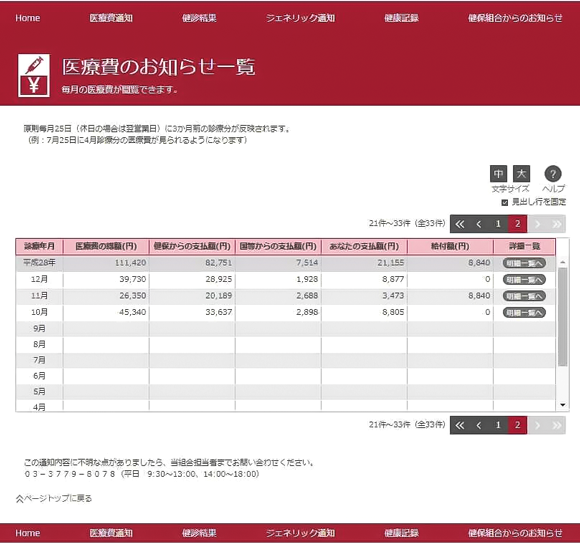Set text size to 中 (medium)
This screenshot has width=580, height=543.
point(498,173)
